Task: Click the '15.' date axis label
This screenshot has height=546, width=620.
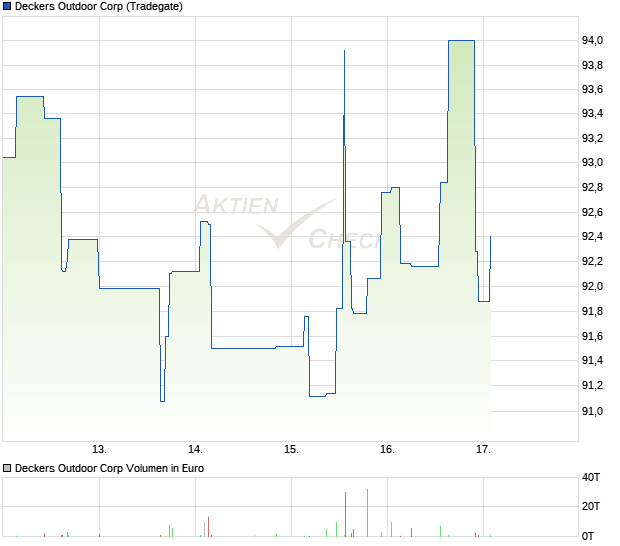Action: 291,450
